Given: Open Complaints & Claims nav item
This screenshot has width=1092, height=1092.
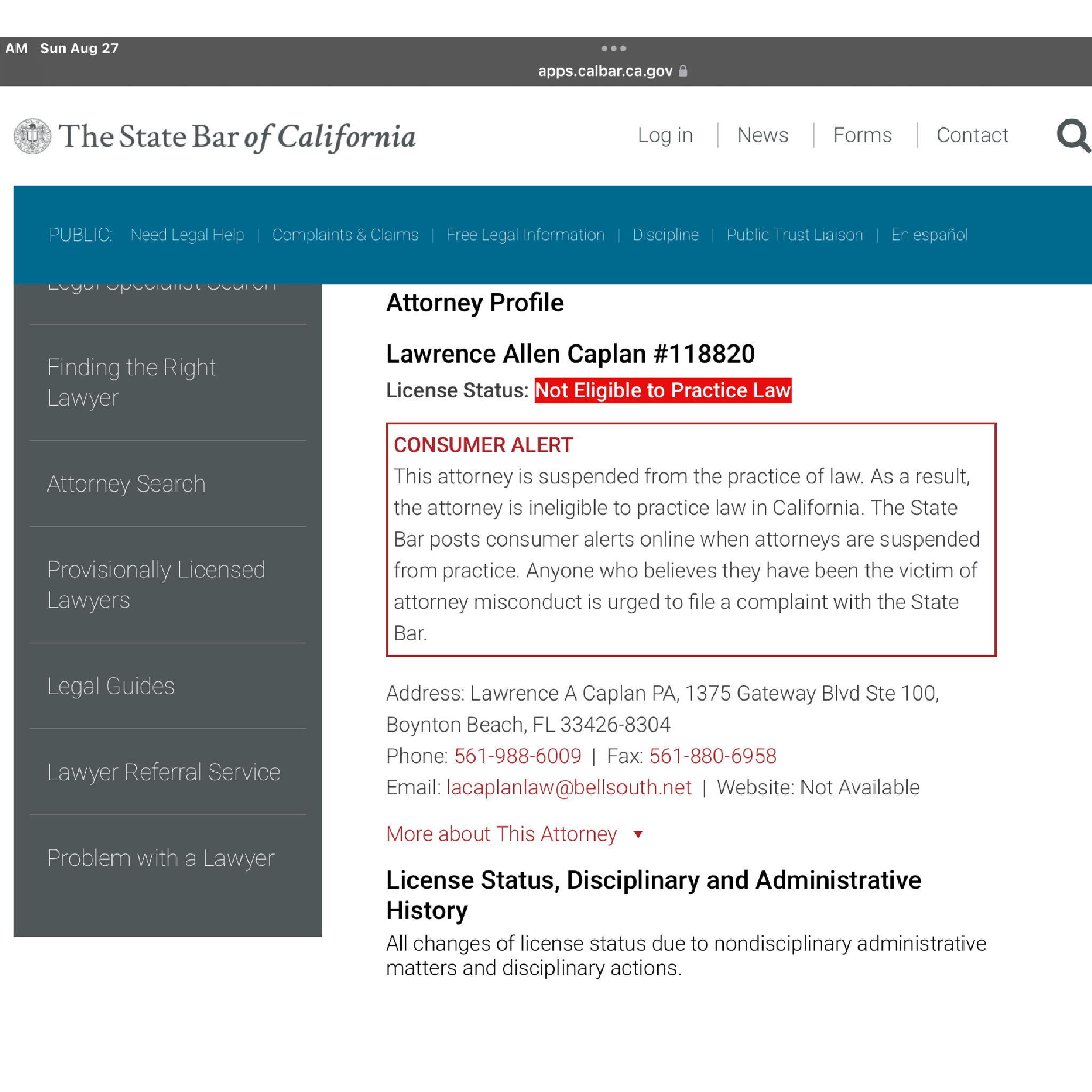Looking at the screenshot, I should tap(346, 235).
